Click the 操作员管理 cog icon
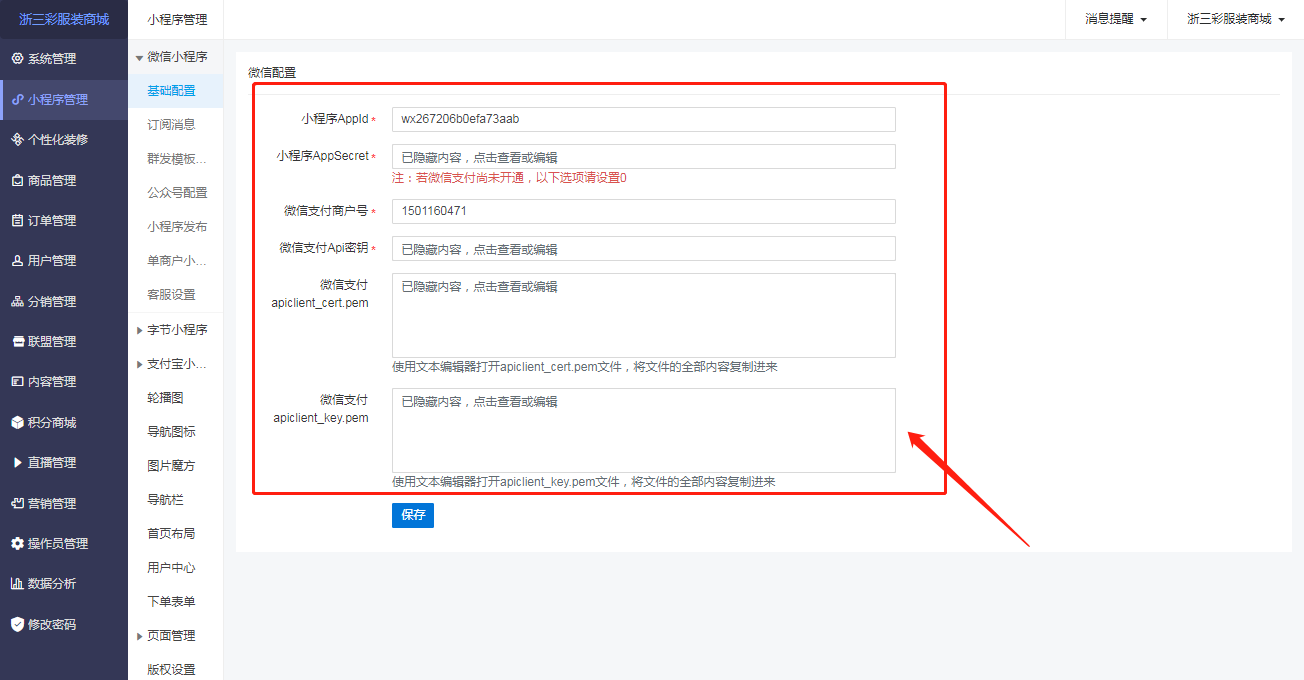 pos(17,543)
